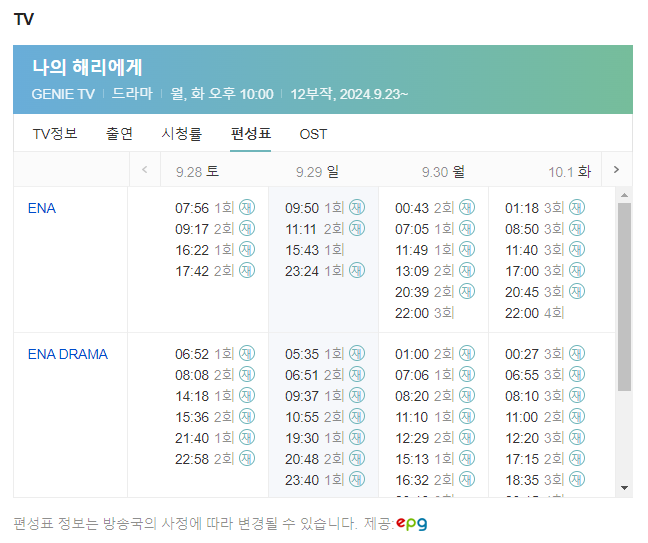Click scrollbar down arrow in schedule
Image resolution: width=648 pixels, height=543 pixels.
[624, 488]
